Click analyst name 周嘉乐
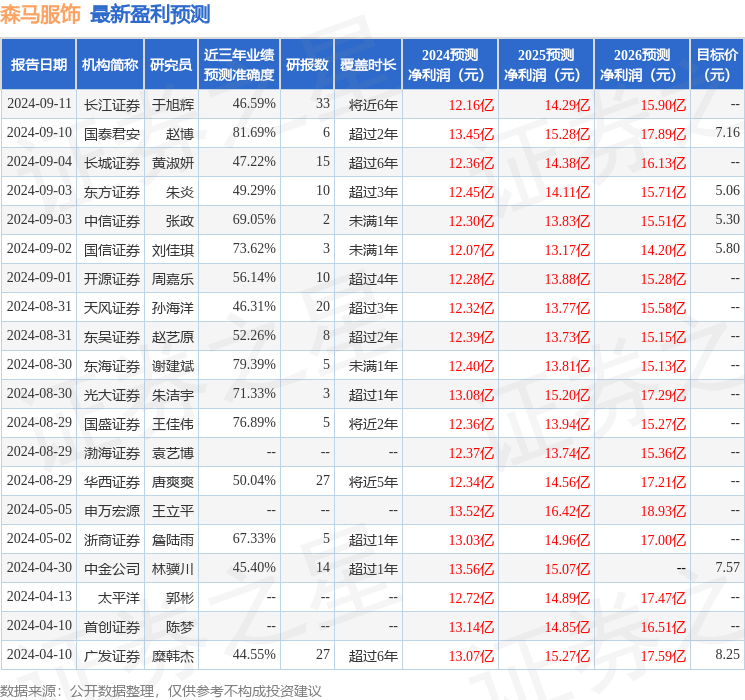The height and width of the screenshot is (700, 745). [173, 279]
